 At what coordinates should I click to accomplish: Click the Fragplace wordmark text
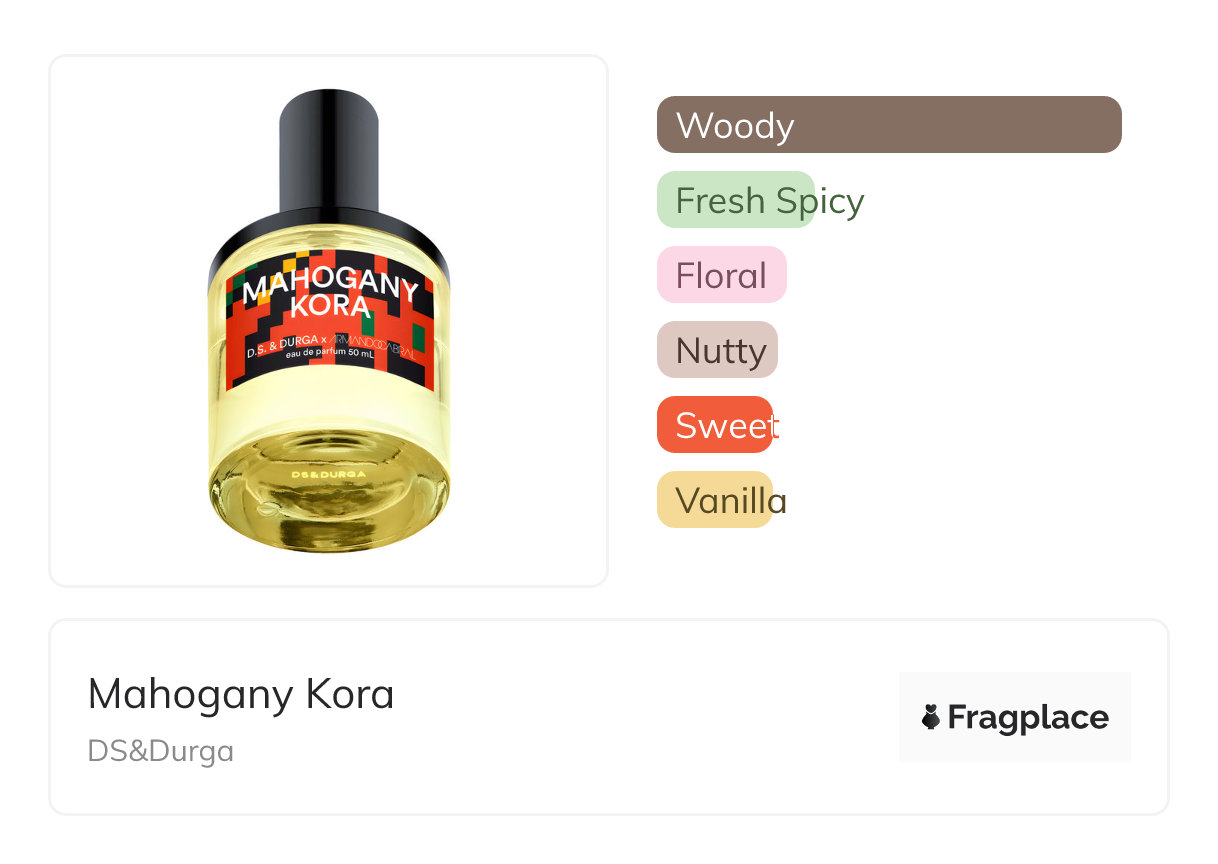click(1028, 717)
